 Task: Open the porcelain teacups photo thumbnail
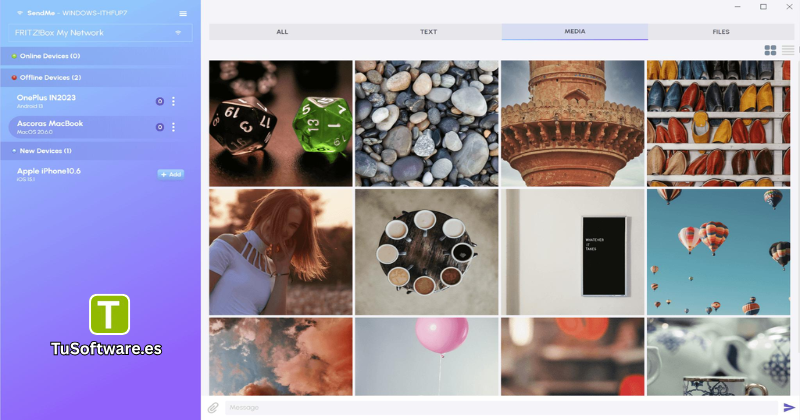click(x=718, y=357)
